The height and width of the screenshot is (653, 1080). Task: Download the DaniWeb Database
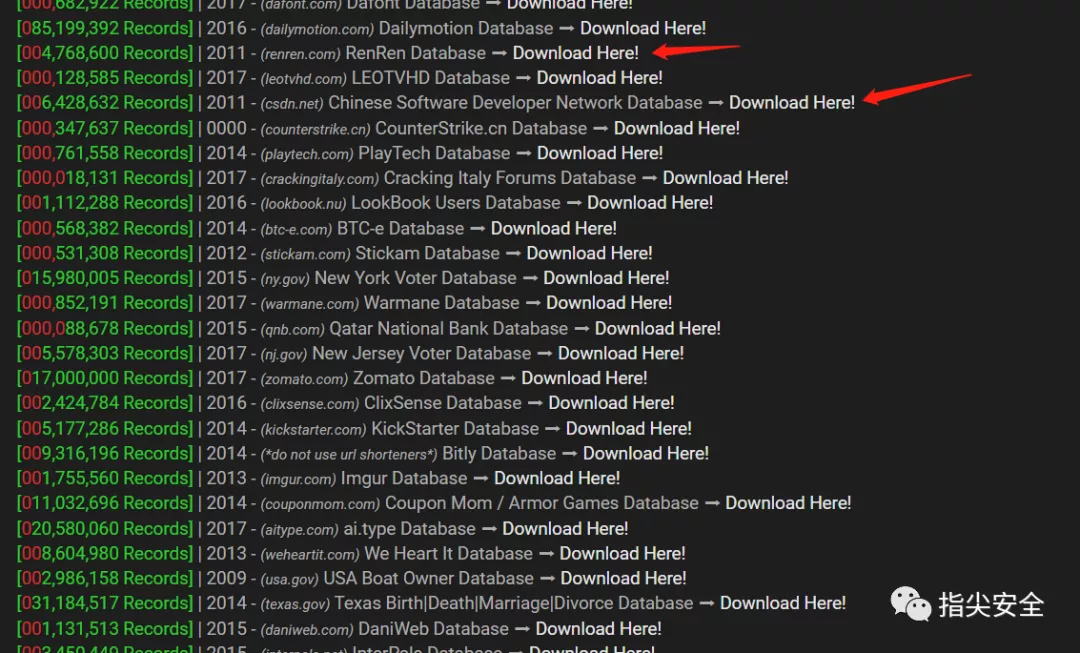pos(599,628)
